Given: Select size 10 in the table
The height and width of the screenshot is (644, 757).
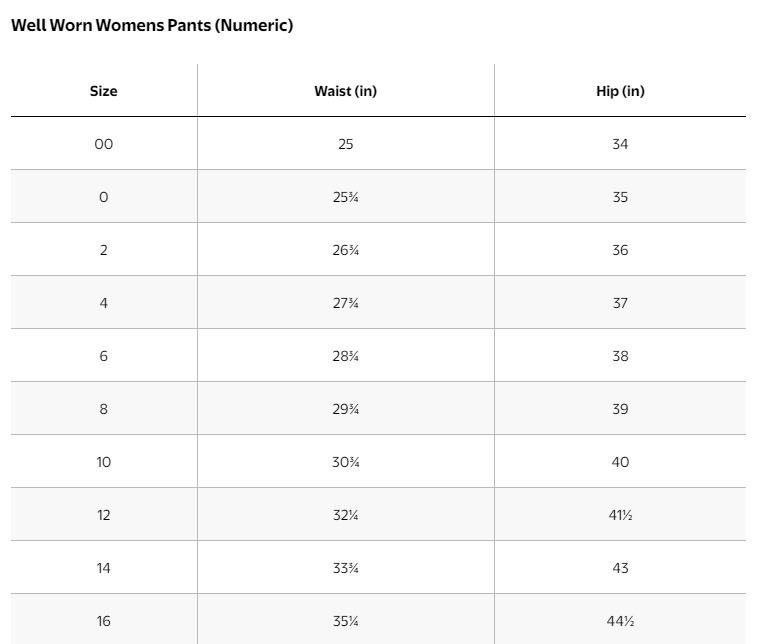Looking at the screenshot, I should coord(104,462).
